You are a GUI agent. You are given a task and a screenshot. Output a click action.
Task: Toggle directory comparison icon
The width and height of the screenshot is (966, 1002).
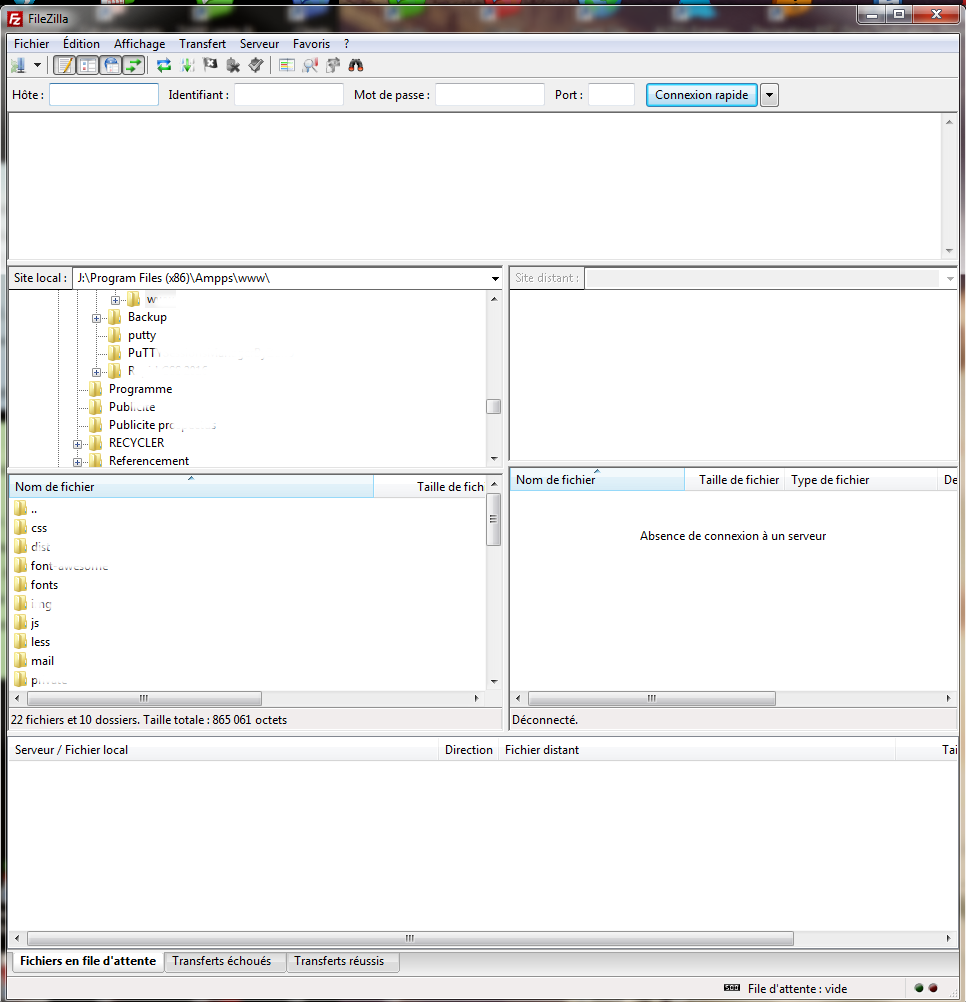(310, 65)
